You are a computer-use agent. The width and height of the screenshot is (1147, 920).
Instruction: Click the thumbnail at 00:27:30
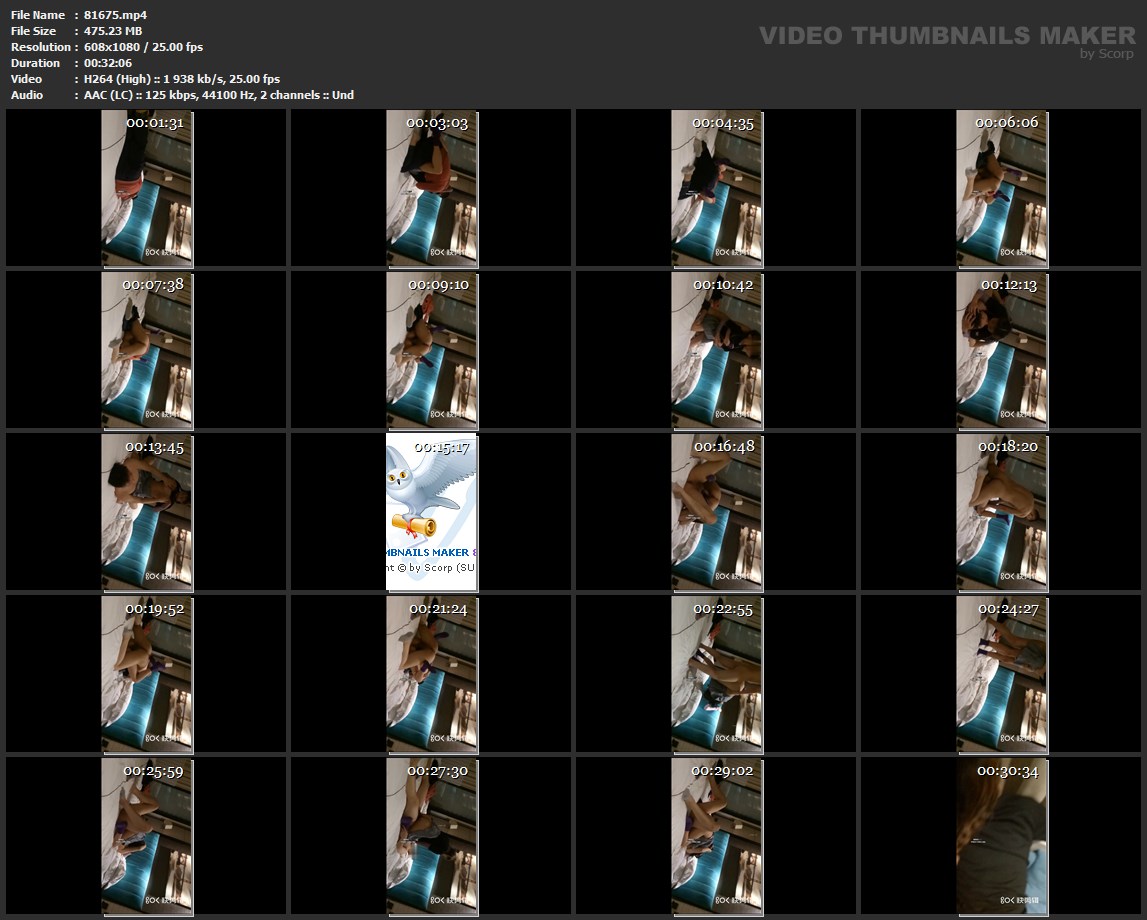432,836
